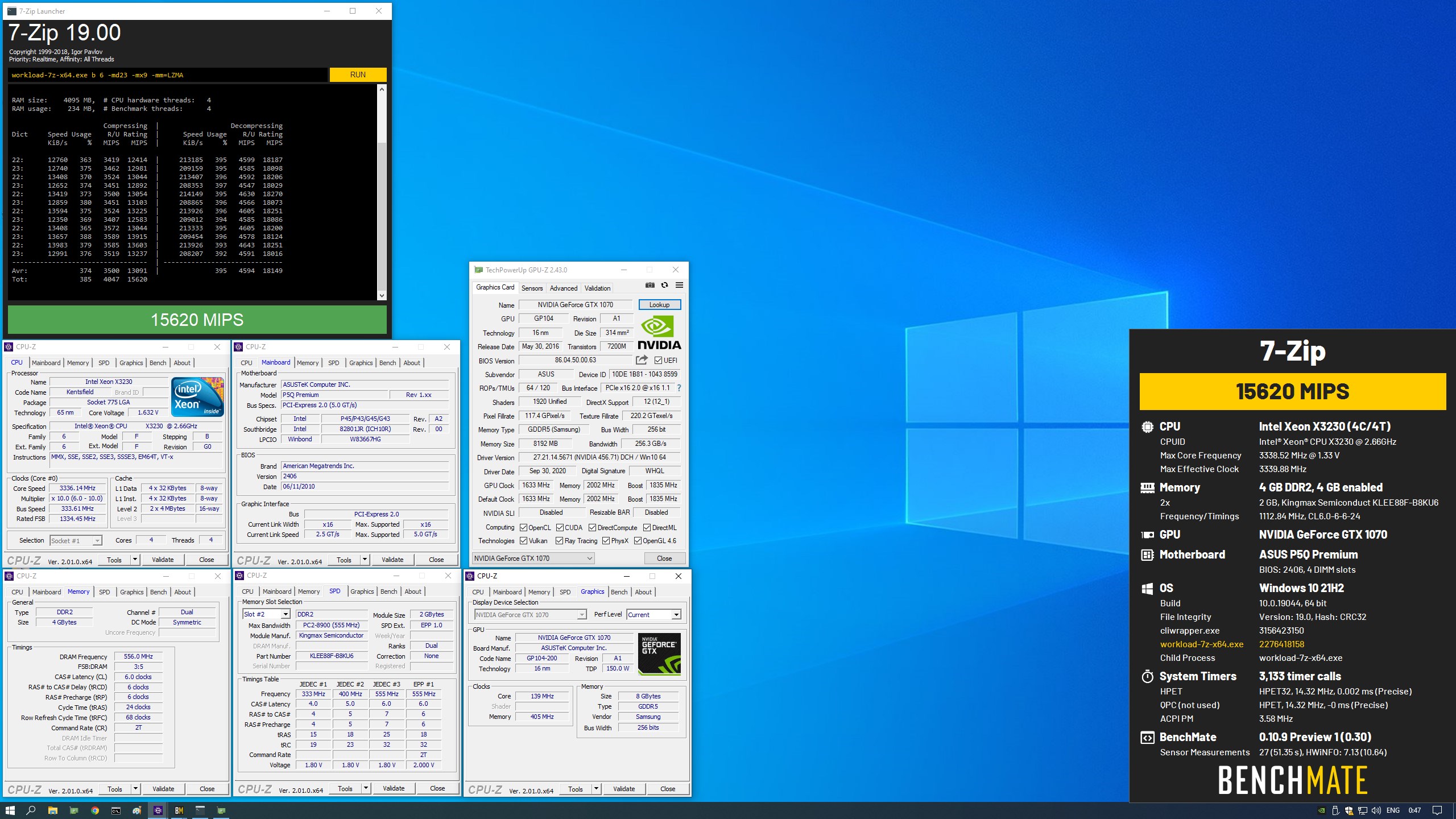Click the Lookup button in GPU-Z

click(660, 305)
